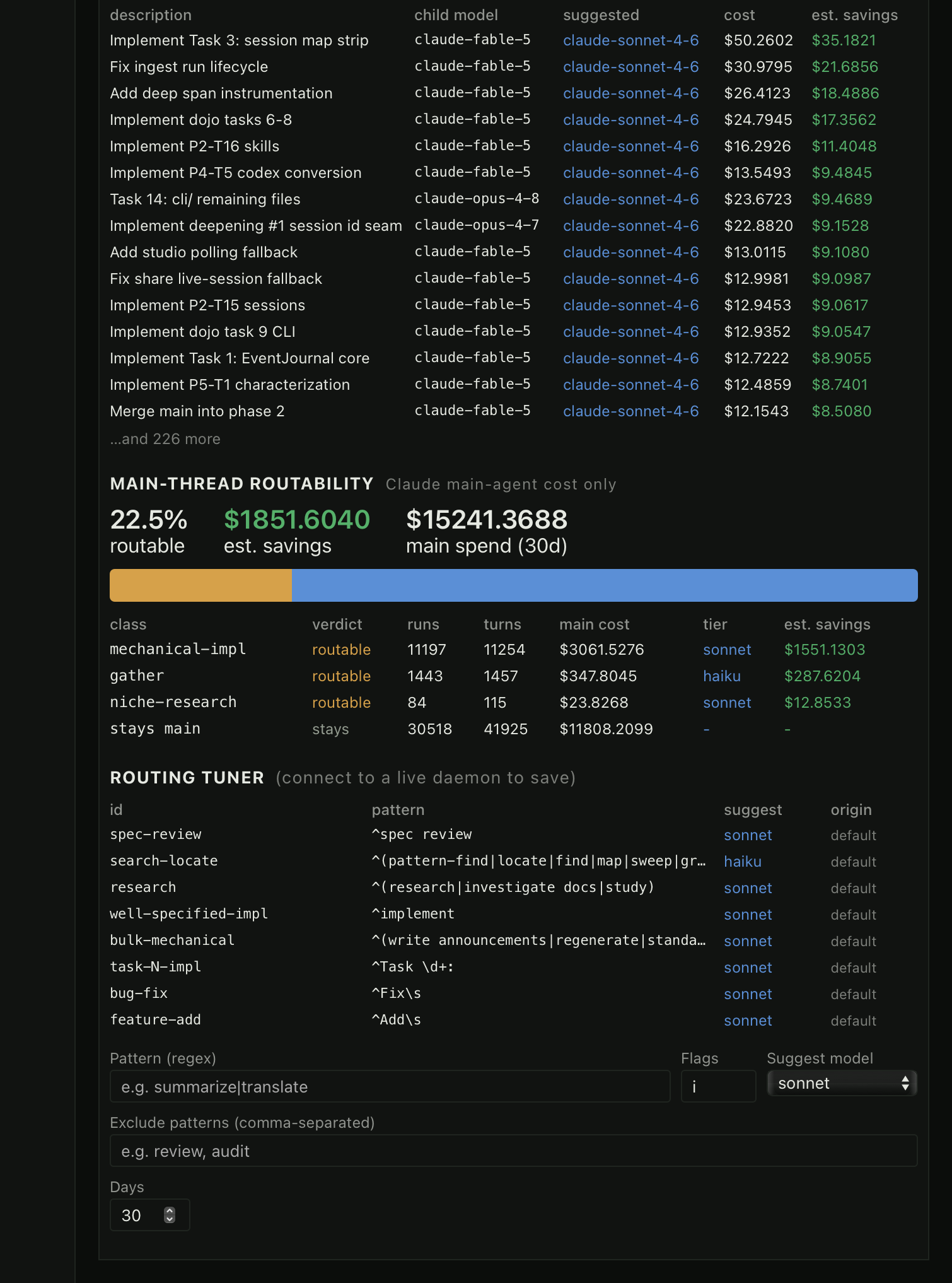Click haiku suggestion for search-locate rule
The height and width of the screenshot is (1283, 952).
(x=743, y=862)
